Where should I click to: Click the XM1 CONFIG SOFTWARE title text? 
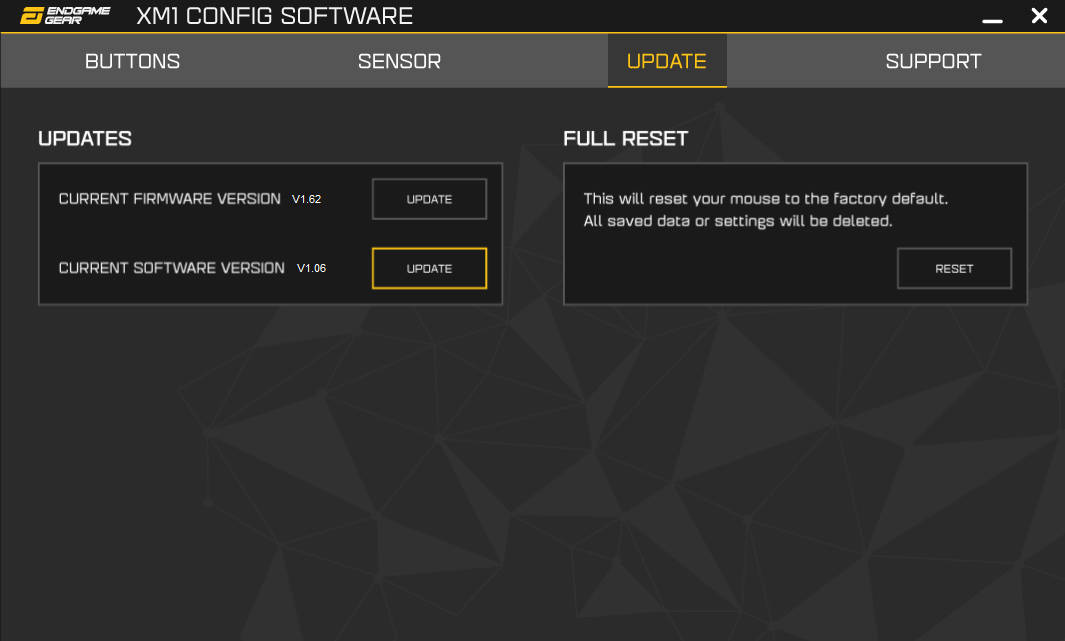pyautogui.click(x=274, y=16)
